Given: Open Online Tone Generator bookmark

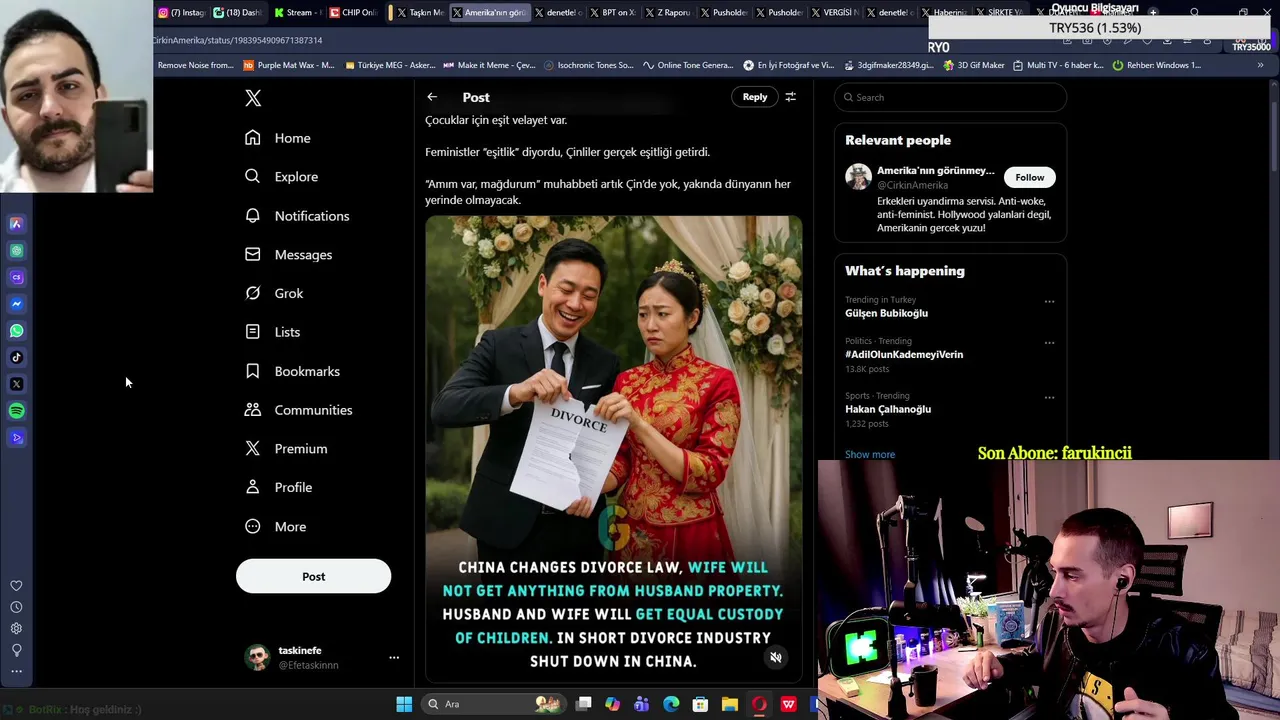Looking at the screenshot, I should point(688,65).
